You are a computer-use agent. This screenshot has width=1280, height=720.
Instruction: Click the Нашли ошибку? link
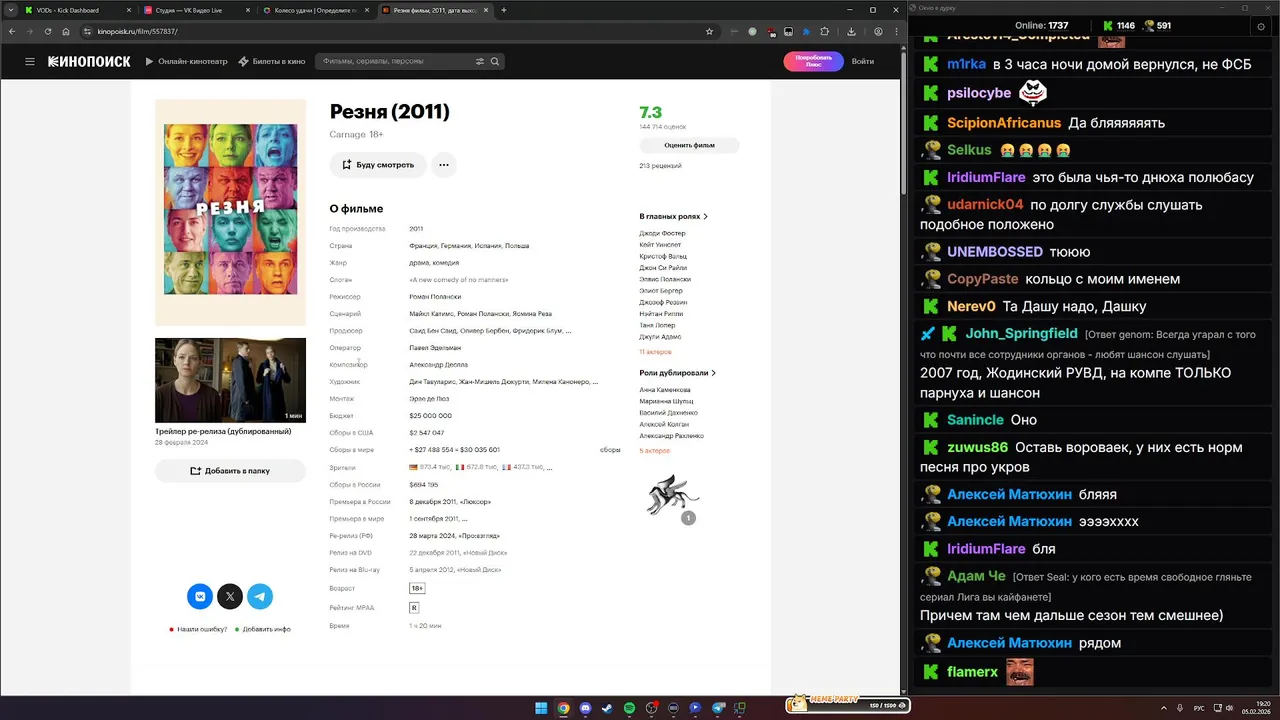tap(201, 629)
